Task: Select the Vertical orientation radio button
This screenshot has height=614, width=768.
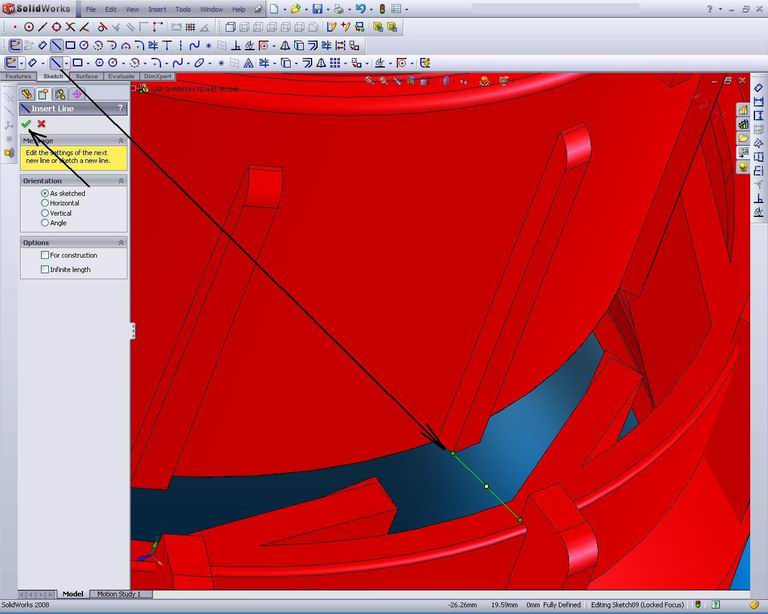Action: coord(45,213)
